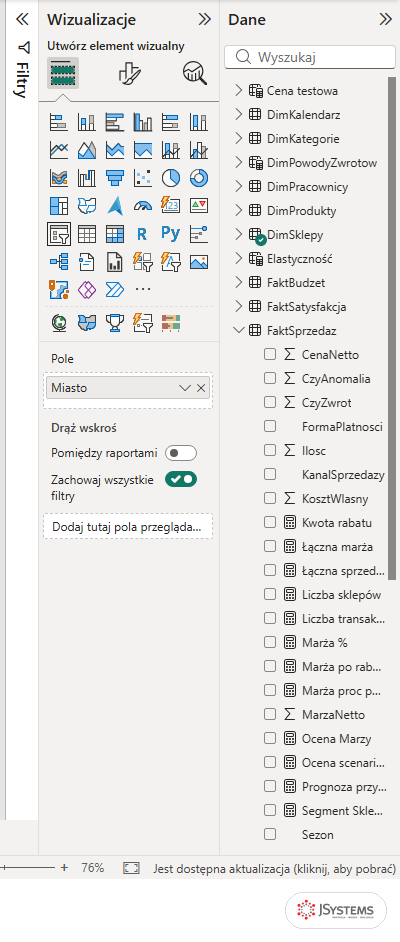Expand the Cena testowa table
This screenshot has height=942, width=400.
tap(238, 91)
